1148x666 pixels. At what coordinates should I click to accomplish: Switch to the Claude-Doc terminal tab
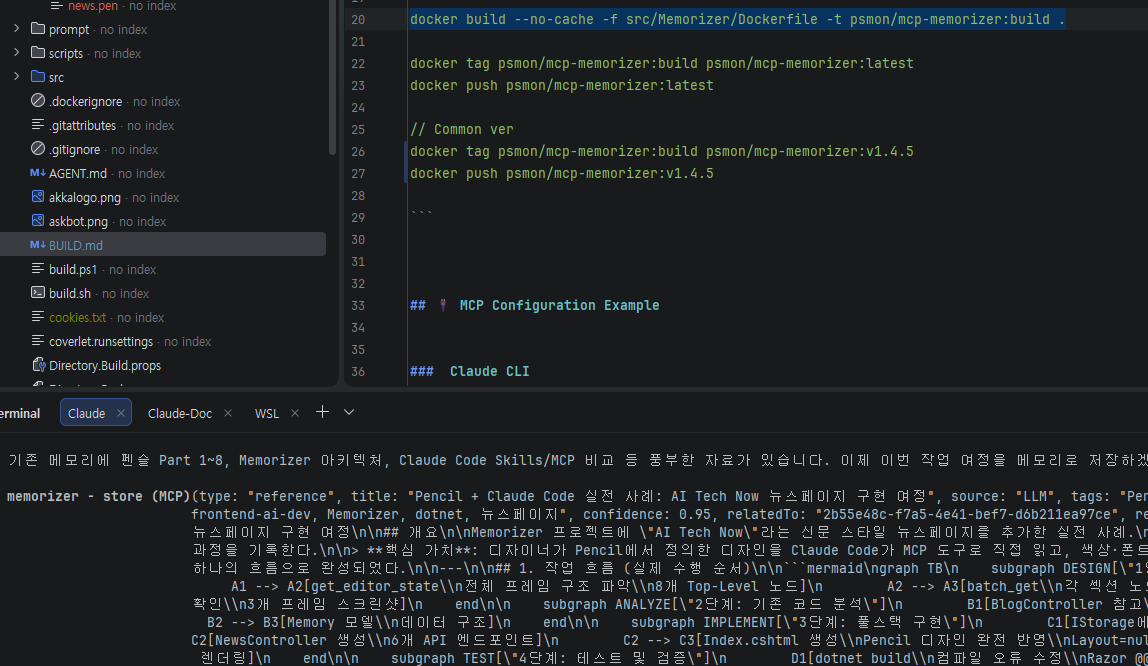pyautogui.click(x=180, y=413)
